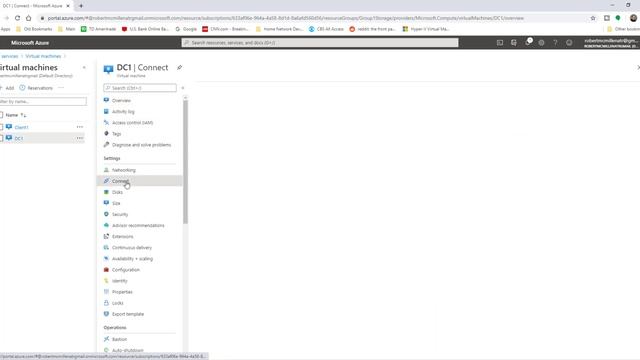The image size is (640, 360).
Task: Open the DC1 row more options
Action: tap(80, 138)
